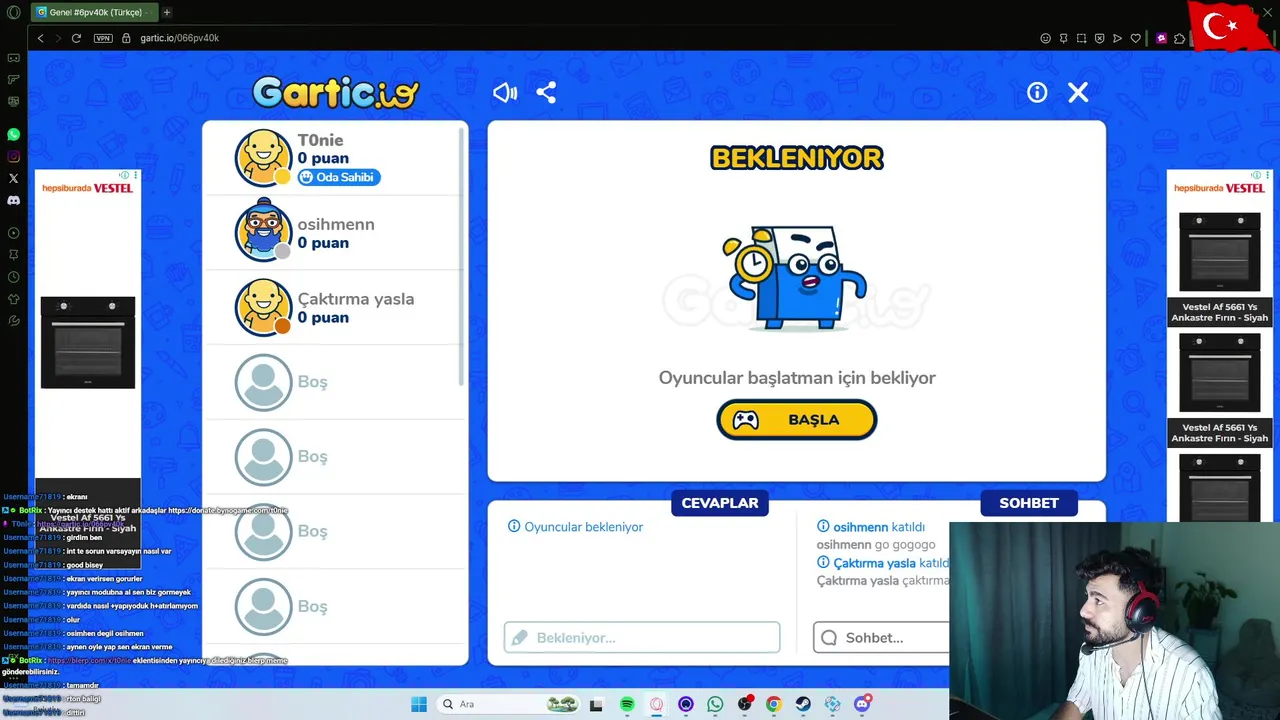Click the site lock security icon
This screenshot has height=720, width=1280.
coord(126,38)
